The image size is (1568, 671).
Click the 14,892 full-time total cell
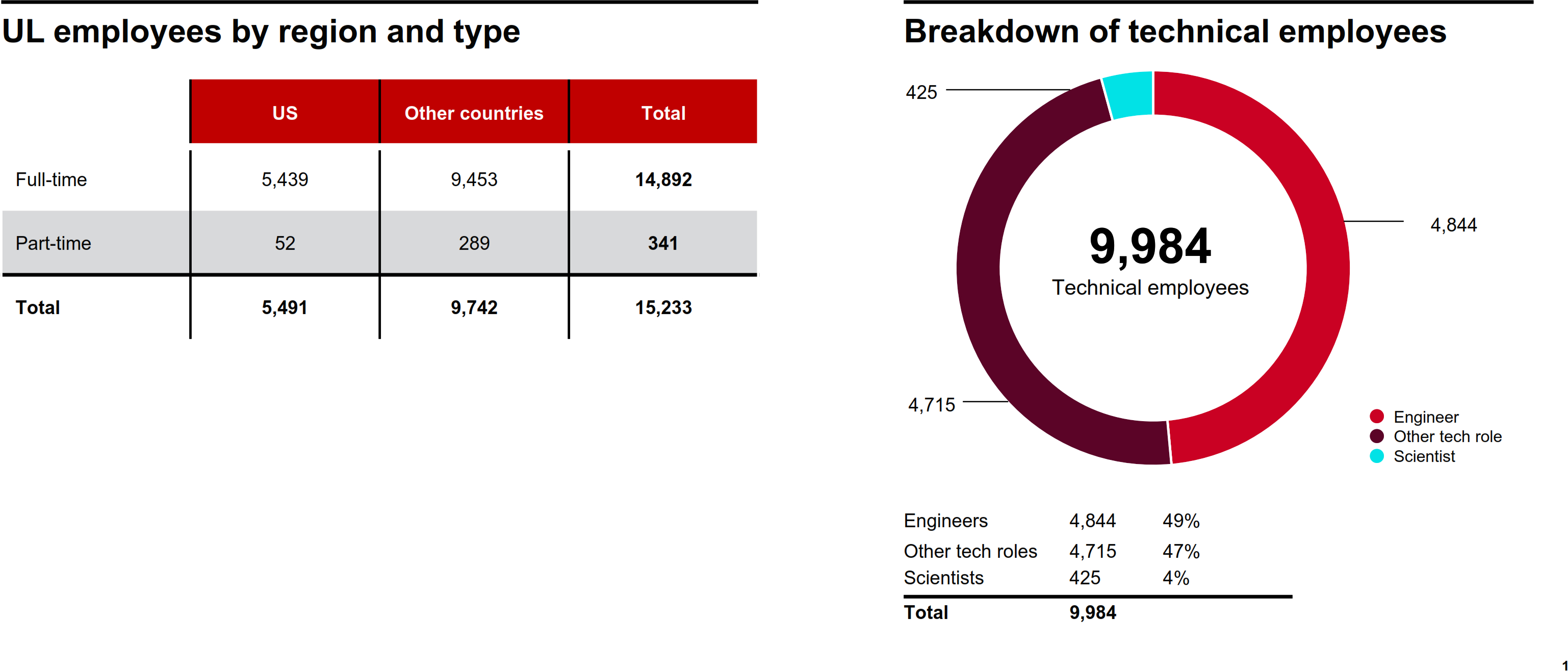point(663,179)
